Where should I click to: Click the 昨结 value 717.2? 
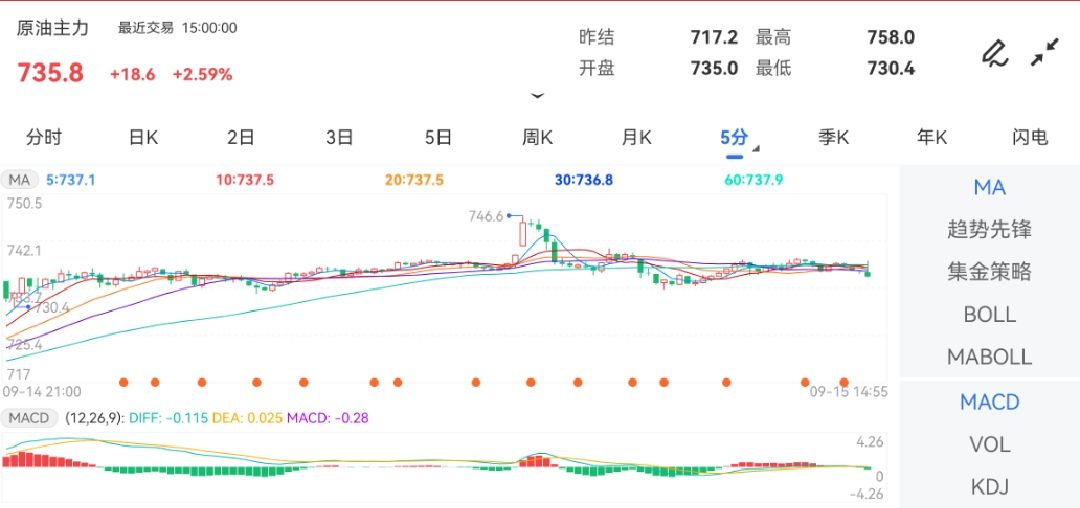pyautogui.click(x=714, y=37)
